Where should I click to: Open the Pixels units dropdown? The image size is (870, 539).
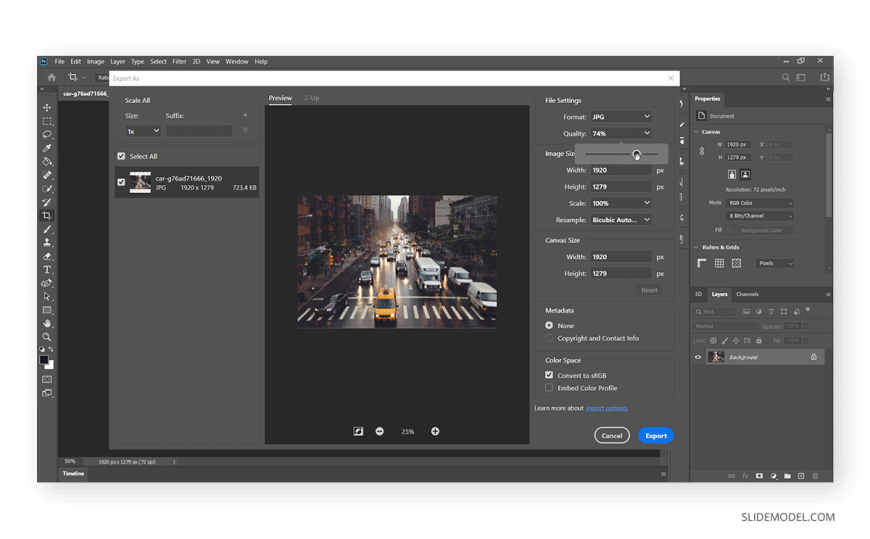pyautogui.click(x=775, y=263)
